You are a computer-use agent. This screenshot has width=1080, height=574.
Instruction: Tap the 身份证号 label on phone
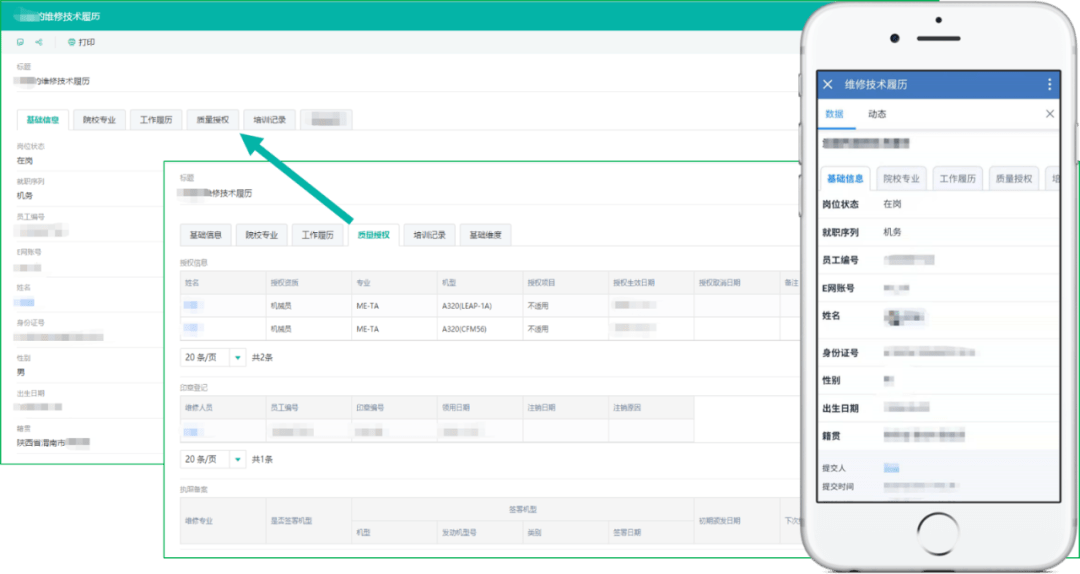tap(840, 353)
